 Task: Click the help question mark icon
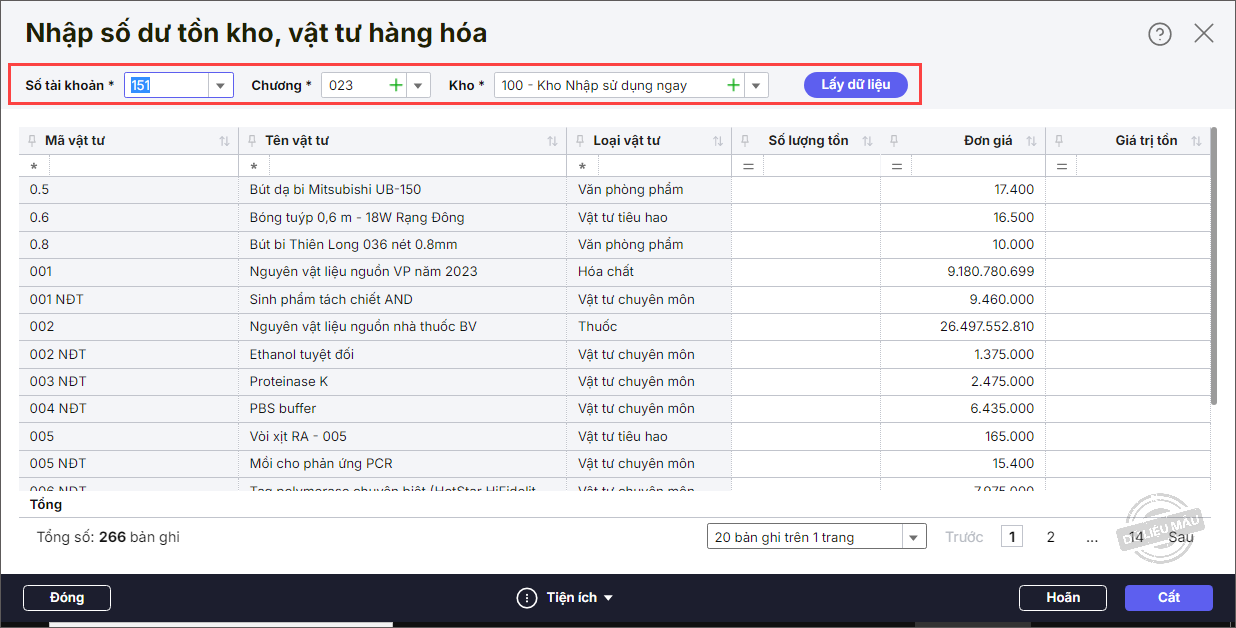1159,34
